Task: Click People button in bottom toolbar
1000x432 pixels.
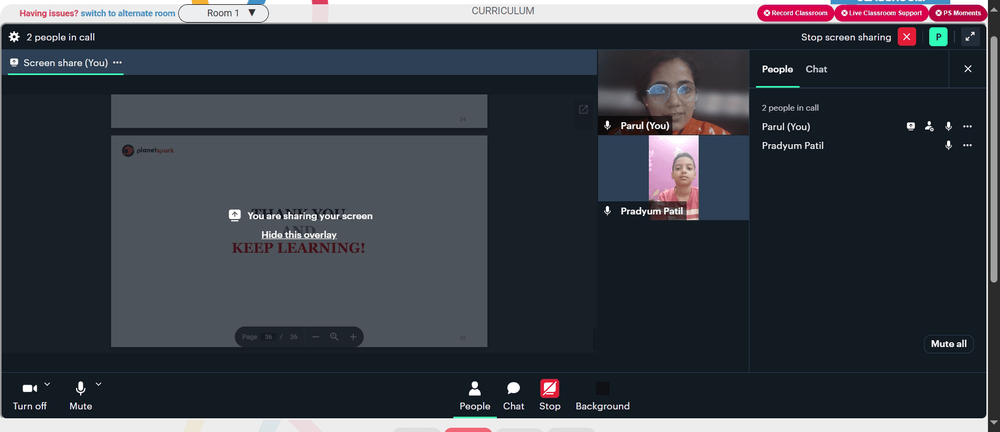Action: [474, 396]
